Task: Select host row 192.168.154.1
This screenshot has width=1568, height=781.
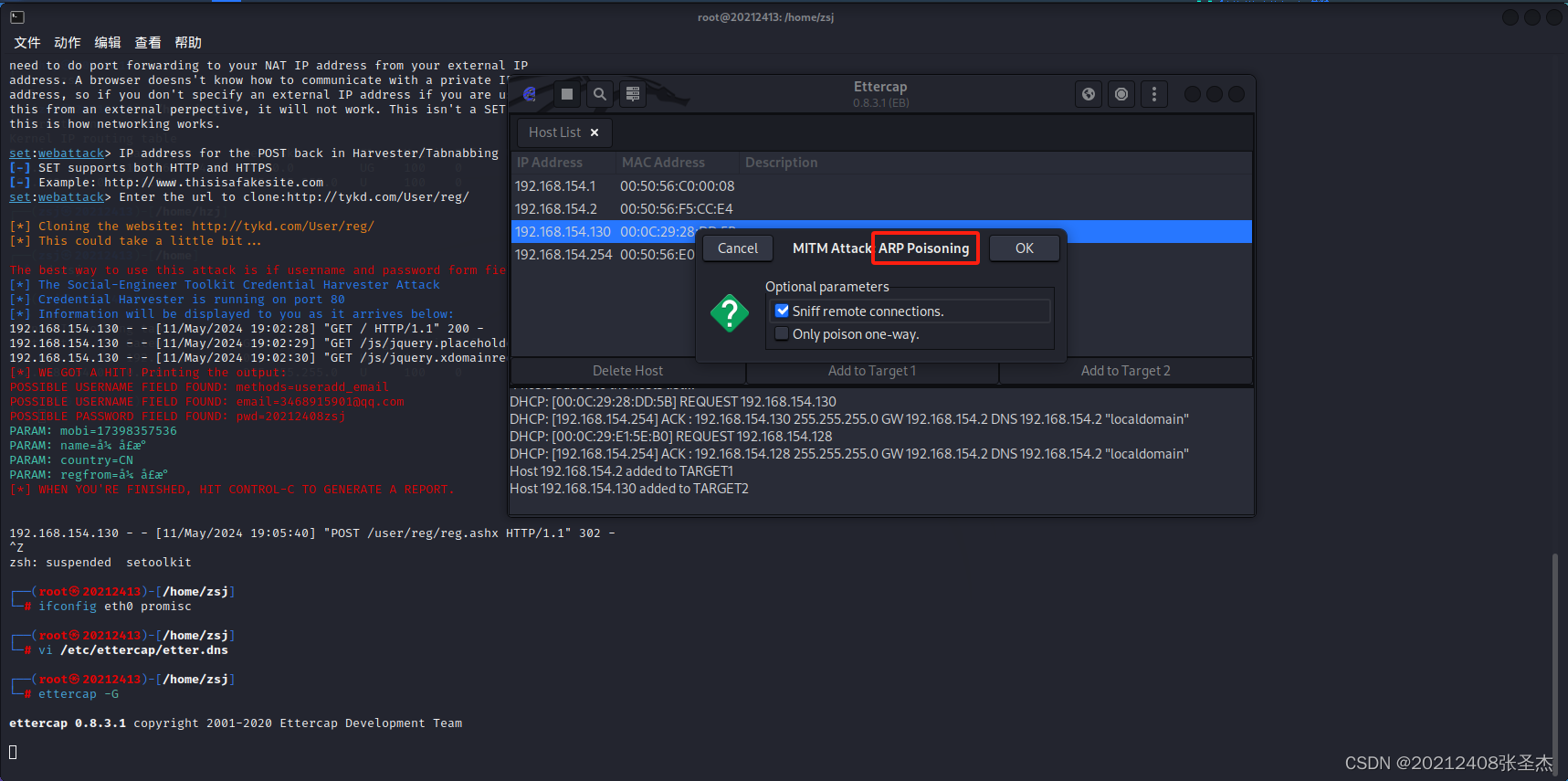Action: (881, 186)
